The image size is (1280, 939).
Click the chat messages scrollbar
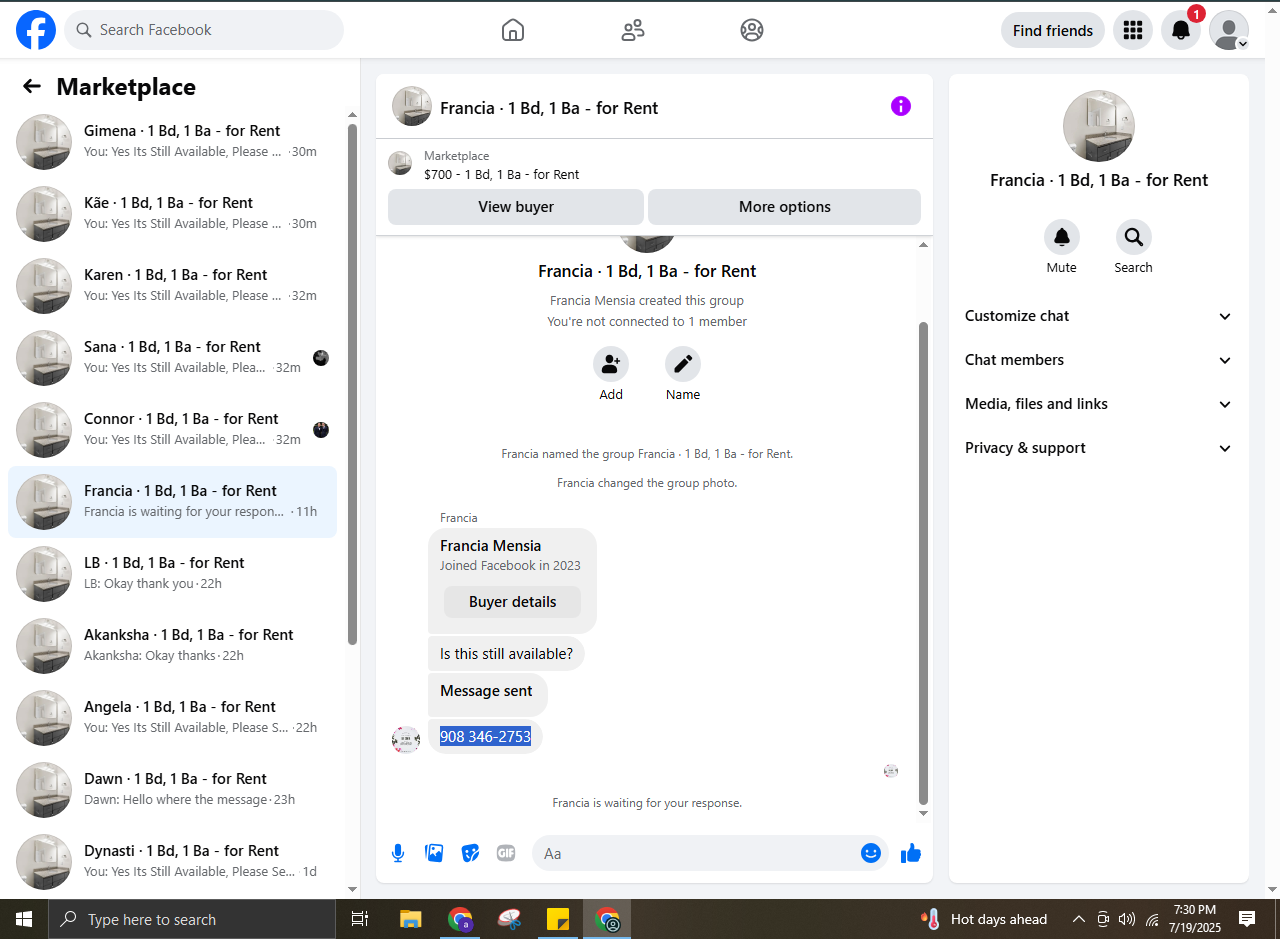[x=923, y=563]
